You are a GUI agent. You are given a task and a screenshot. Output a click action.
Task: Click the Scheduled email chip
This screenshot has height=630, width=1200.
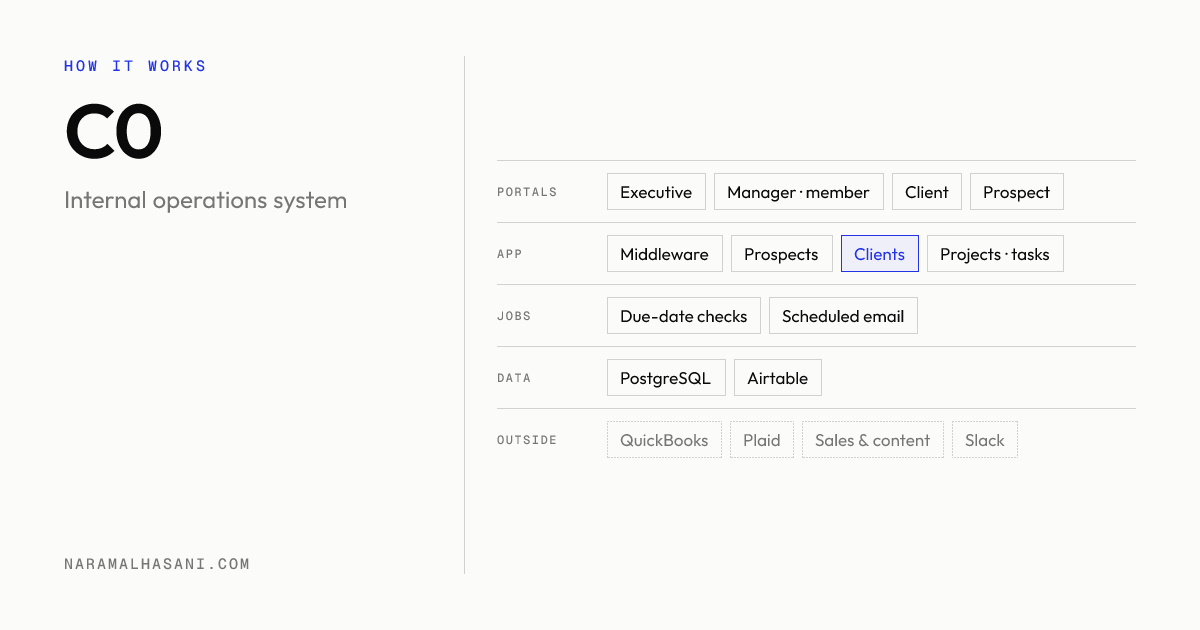(843, 316)
